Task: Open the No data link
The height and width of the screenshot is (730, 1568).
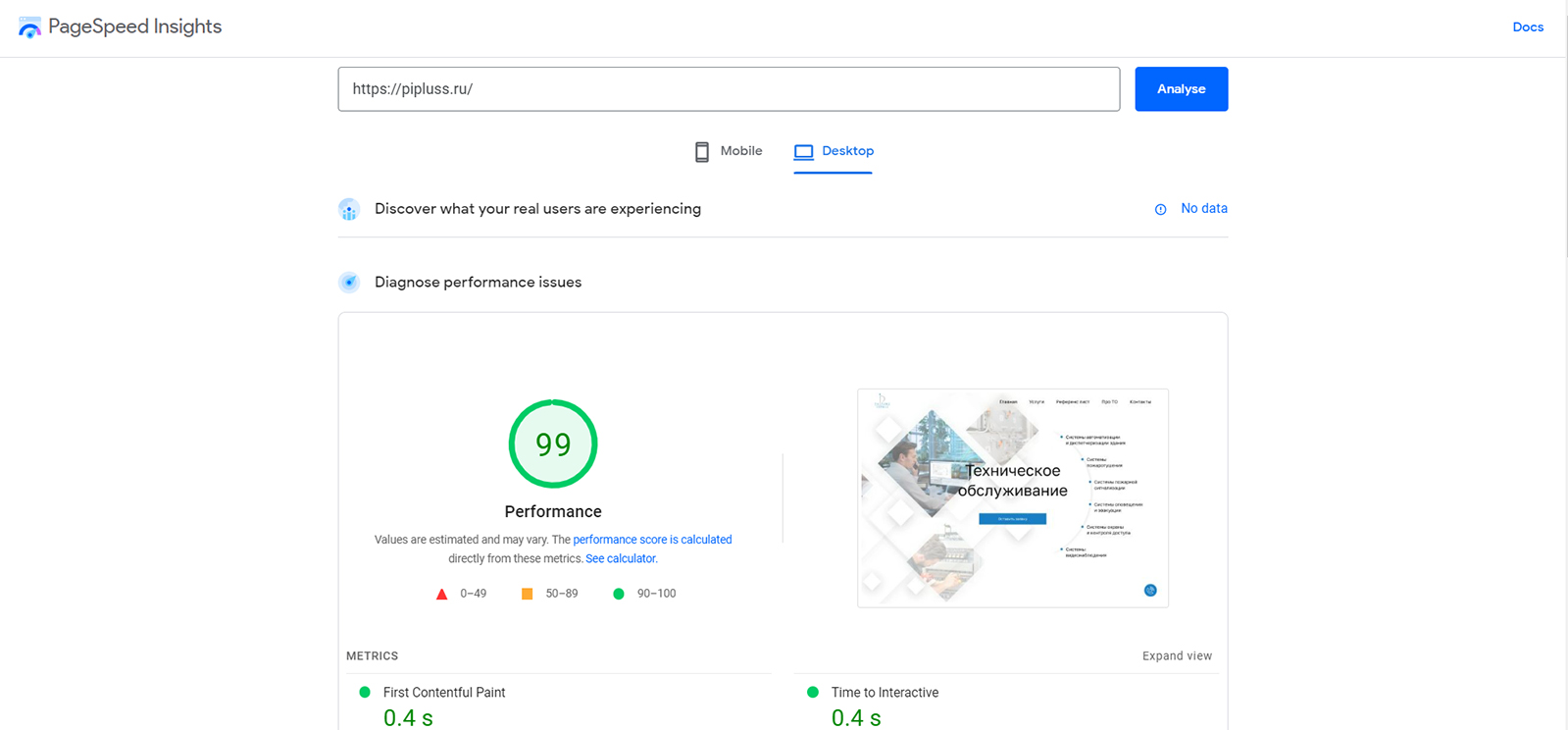Action: [x=1204, y=209]
